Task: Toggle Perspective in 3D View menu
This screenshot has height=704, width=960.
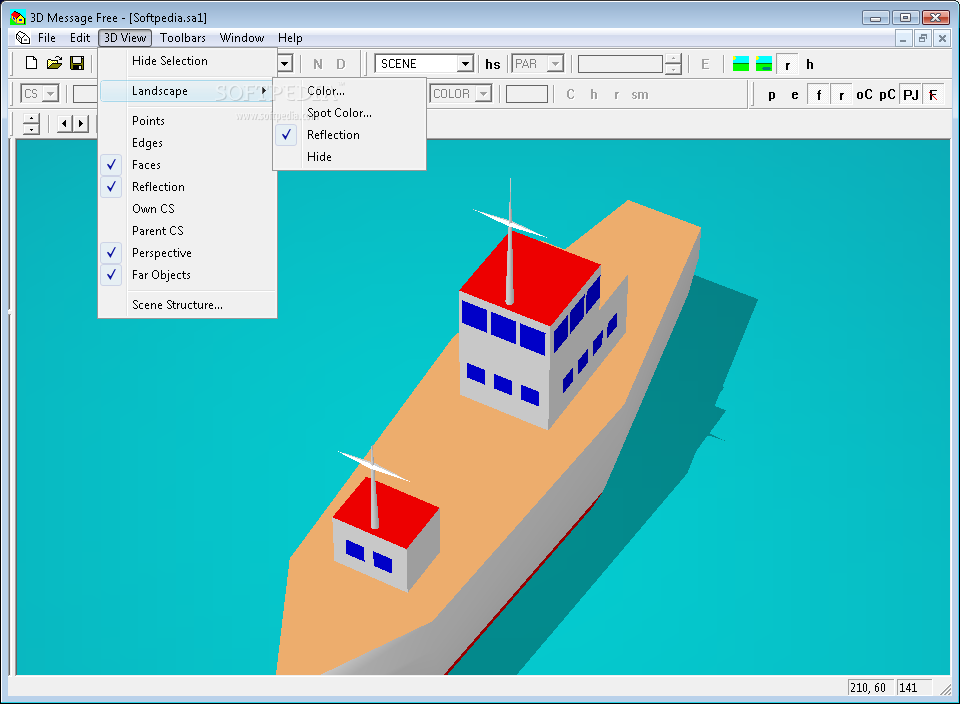Action: pyautogui.click(x=187, y=253)
